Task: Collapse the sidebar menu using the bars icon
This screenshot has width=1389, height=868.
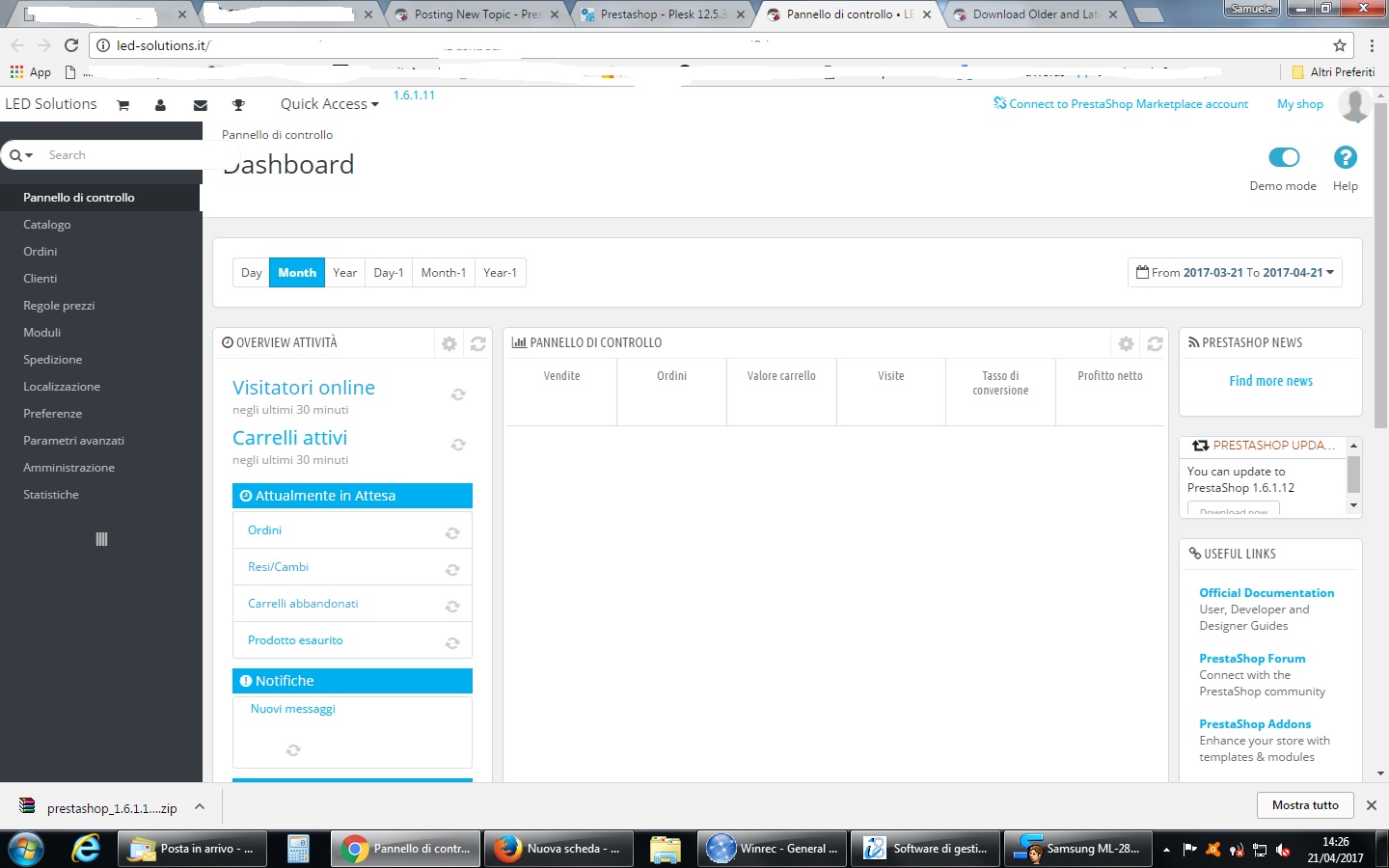Action: [101, 539]
